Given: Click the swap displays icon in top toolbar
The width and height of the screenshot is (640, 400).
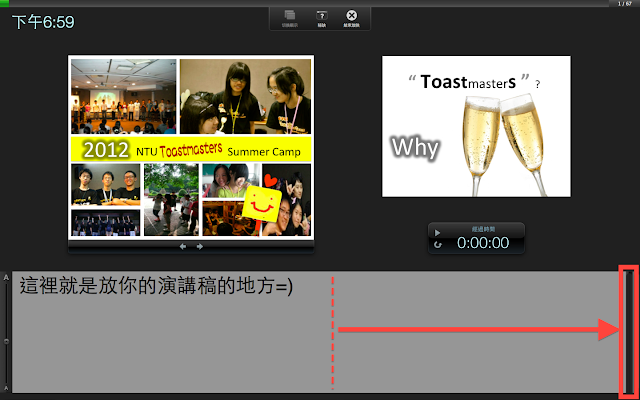Looking at the screenshot, I should coord(290,16).
